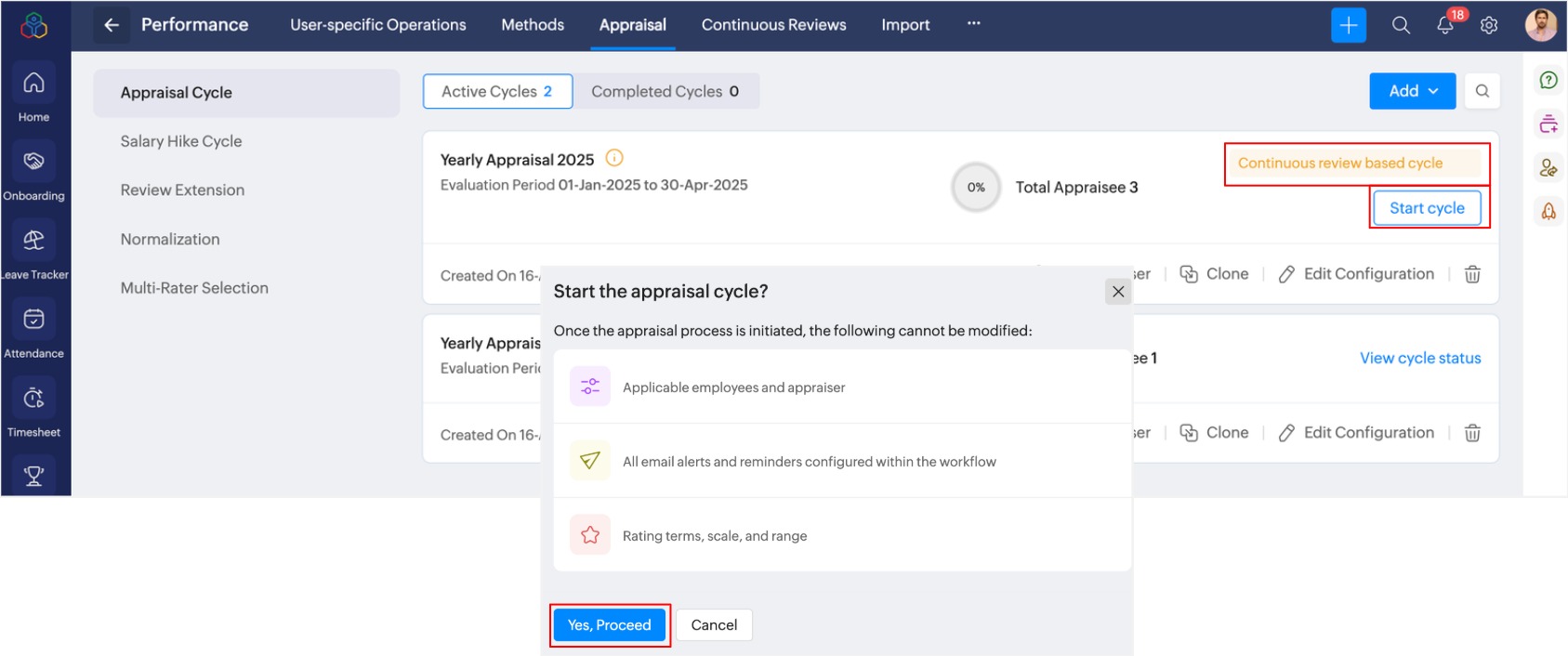
Task: Select the Appraisal tab
Action: [633, 25]
